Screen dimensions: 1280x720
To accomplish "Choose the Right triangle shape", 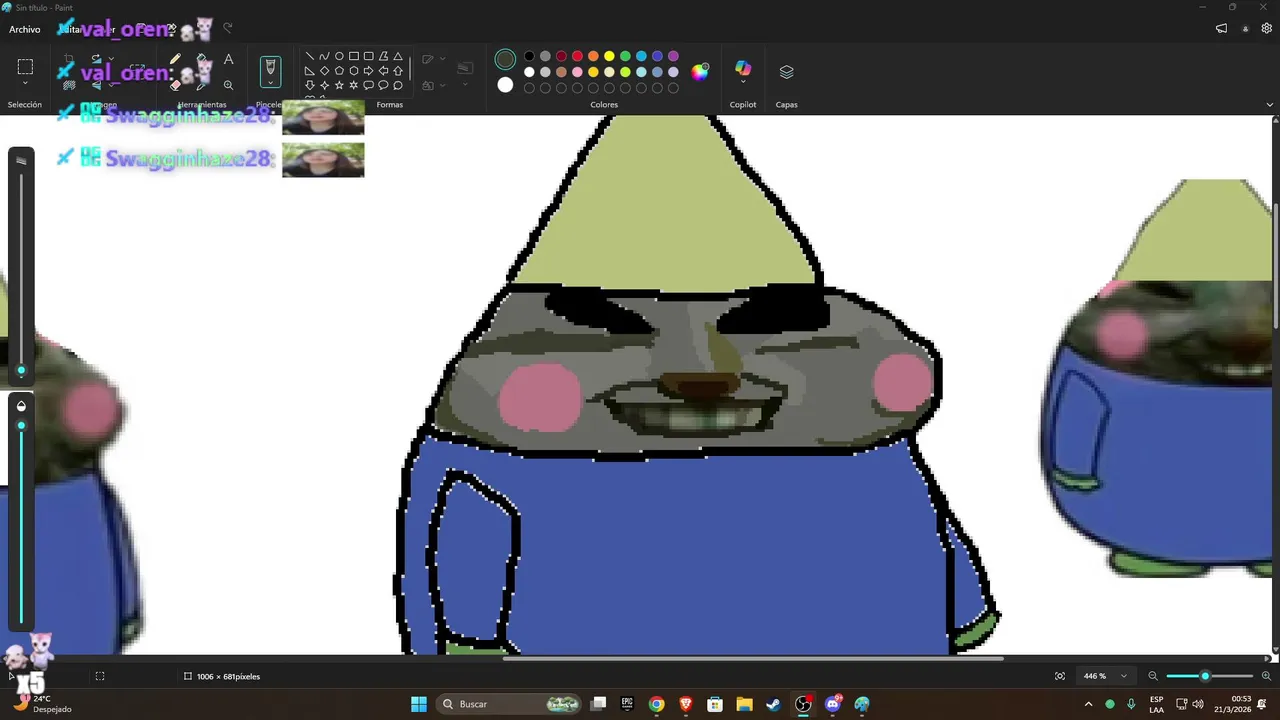I will [310, 71].
